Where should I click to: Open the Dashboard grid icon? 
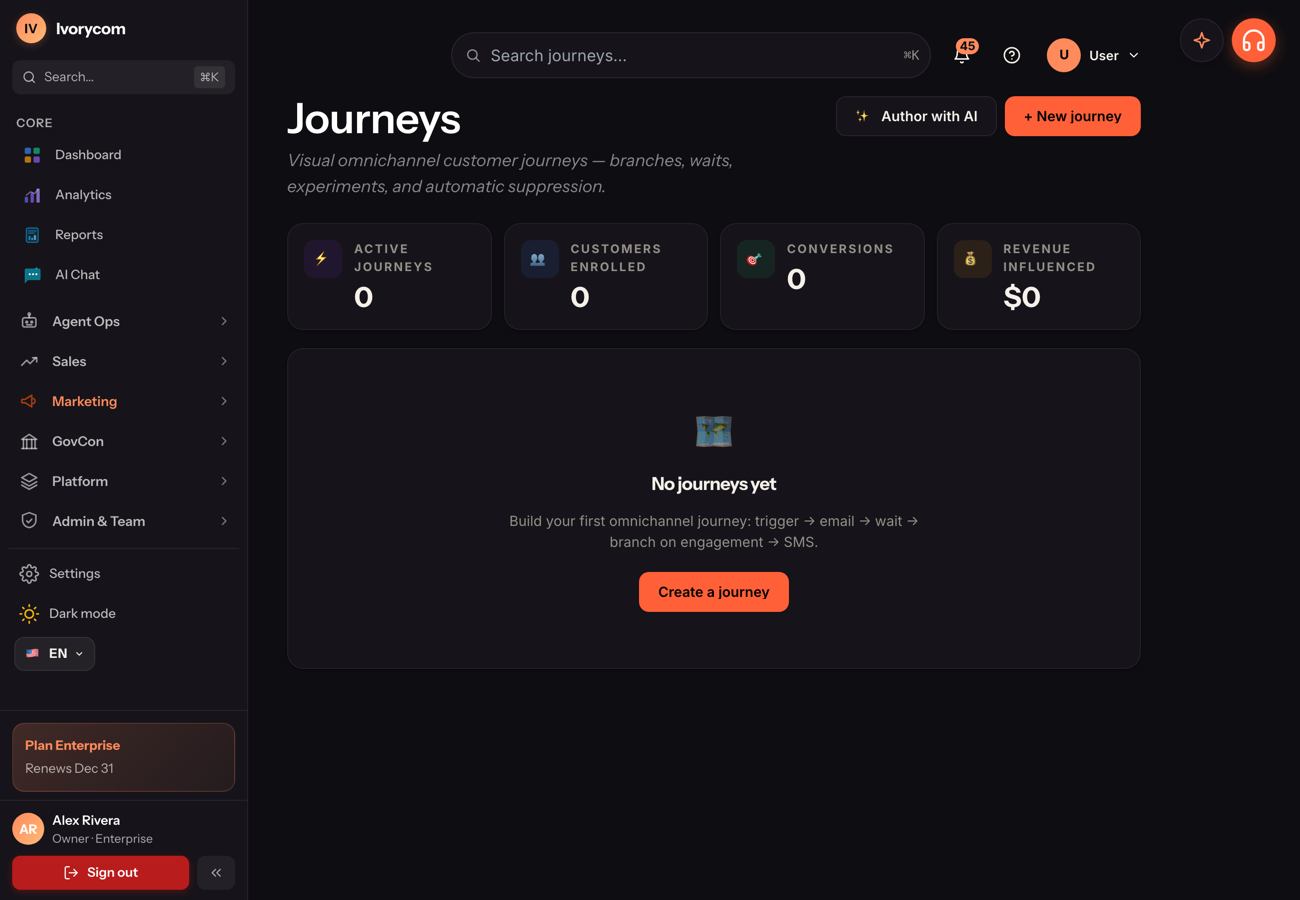32,155
